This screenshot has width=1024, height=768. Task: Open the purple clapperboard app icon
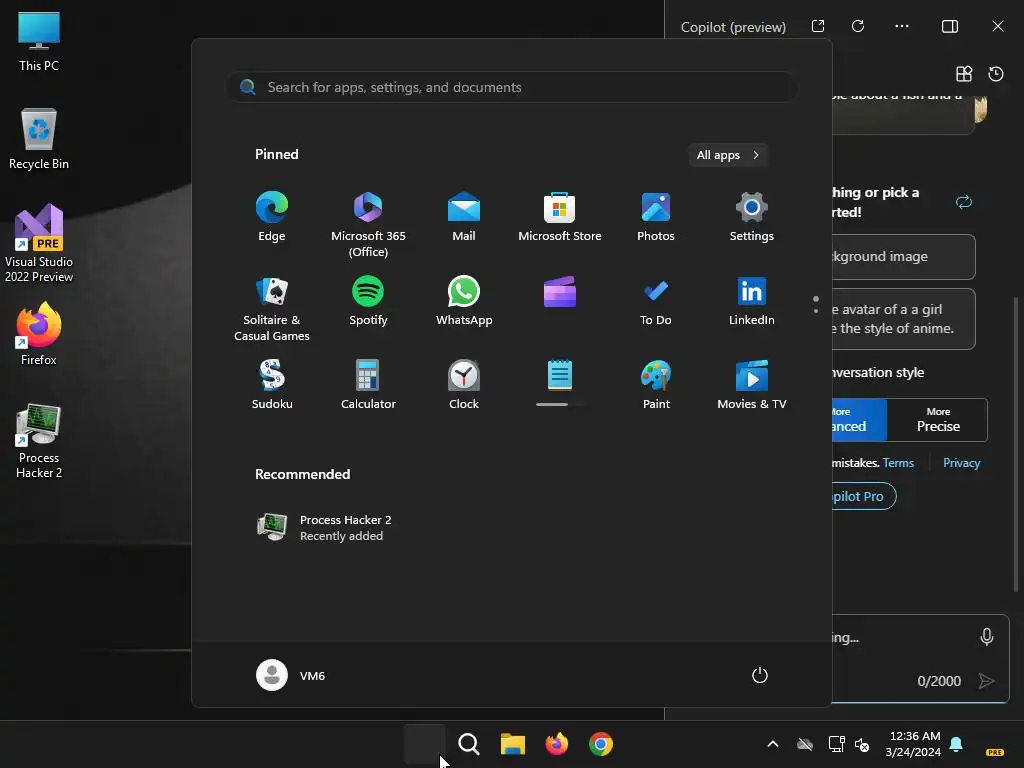pyautogui.click(x=560, y=292)
